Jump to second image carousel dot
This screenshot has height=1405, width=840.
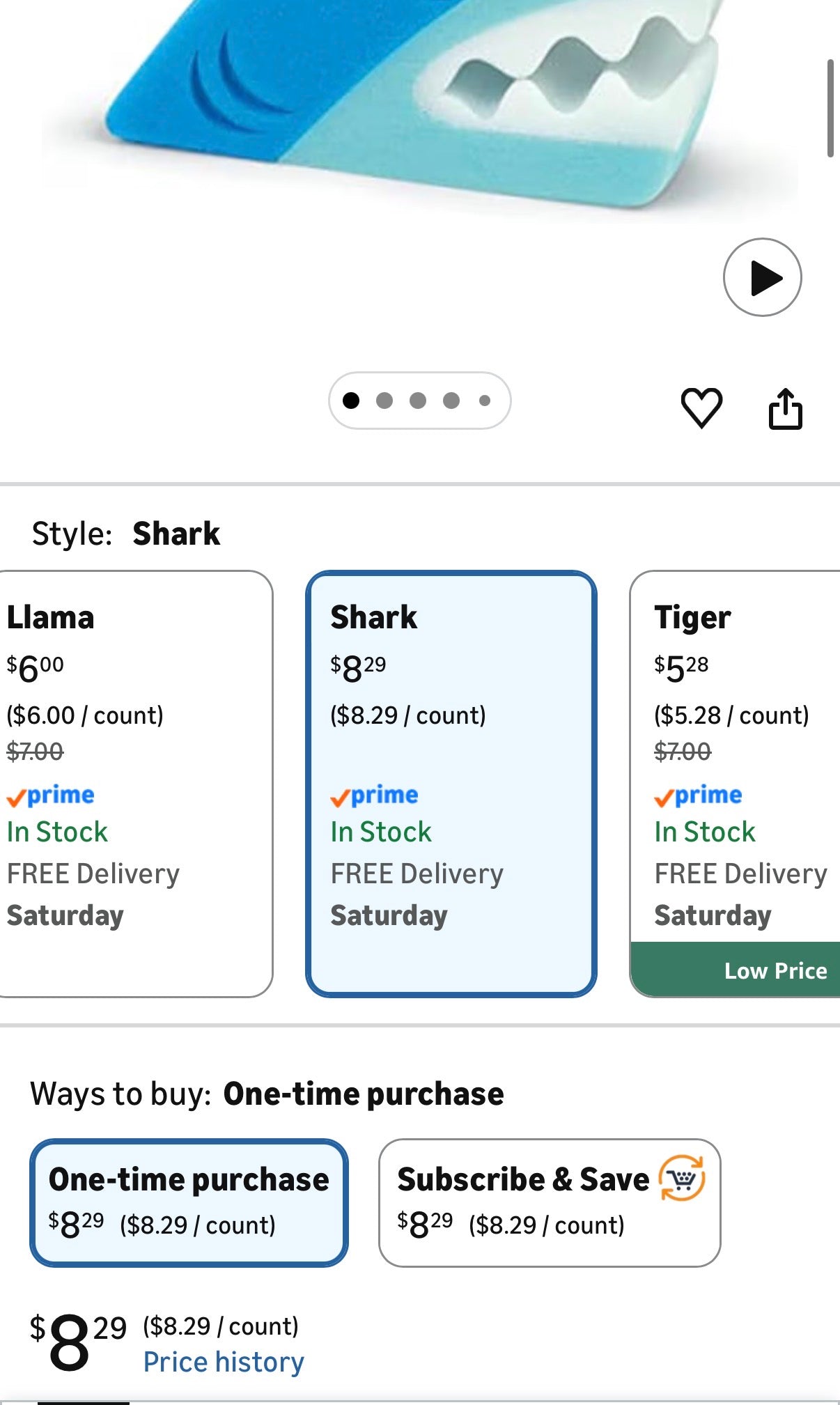pos(384,401)
